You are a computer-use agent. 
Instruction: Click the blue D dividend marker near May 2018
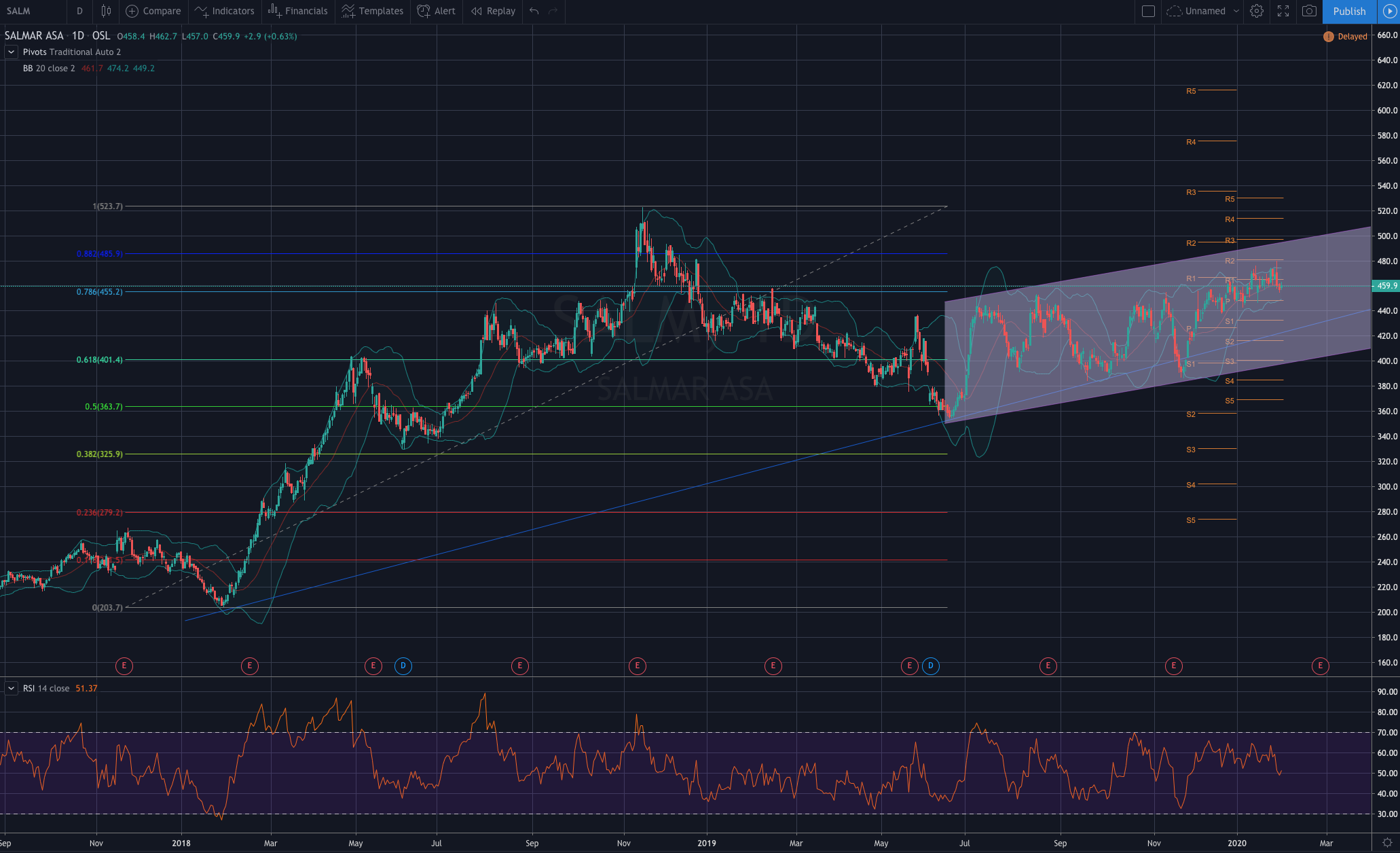[403, 666]
